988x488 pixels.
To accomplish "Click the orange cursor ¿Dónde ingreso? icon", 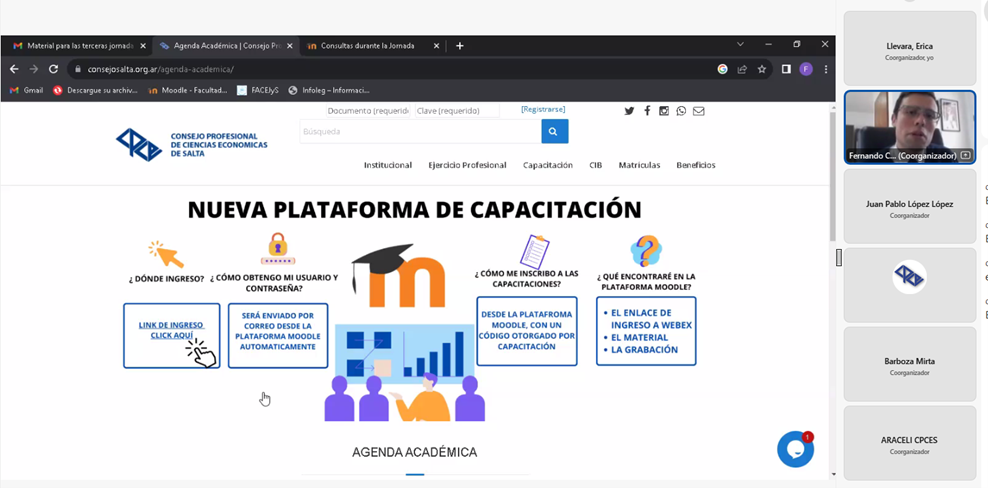I will pyautogui.click(x=166, y=254).
